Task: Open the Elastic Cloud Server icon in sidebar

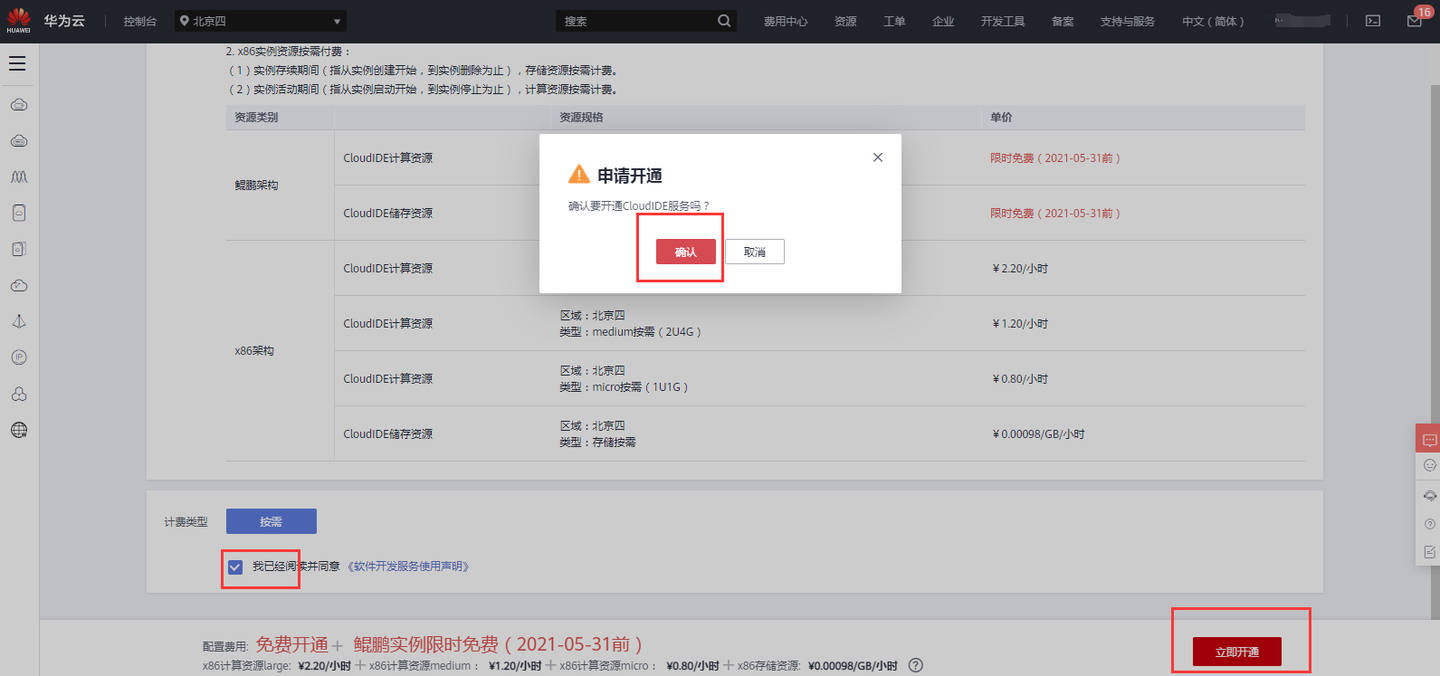Action: point(18,104)
